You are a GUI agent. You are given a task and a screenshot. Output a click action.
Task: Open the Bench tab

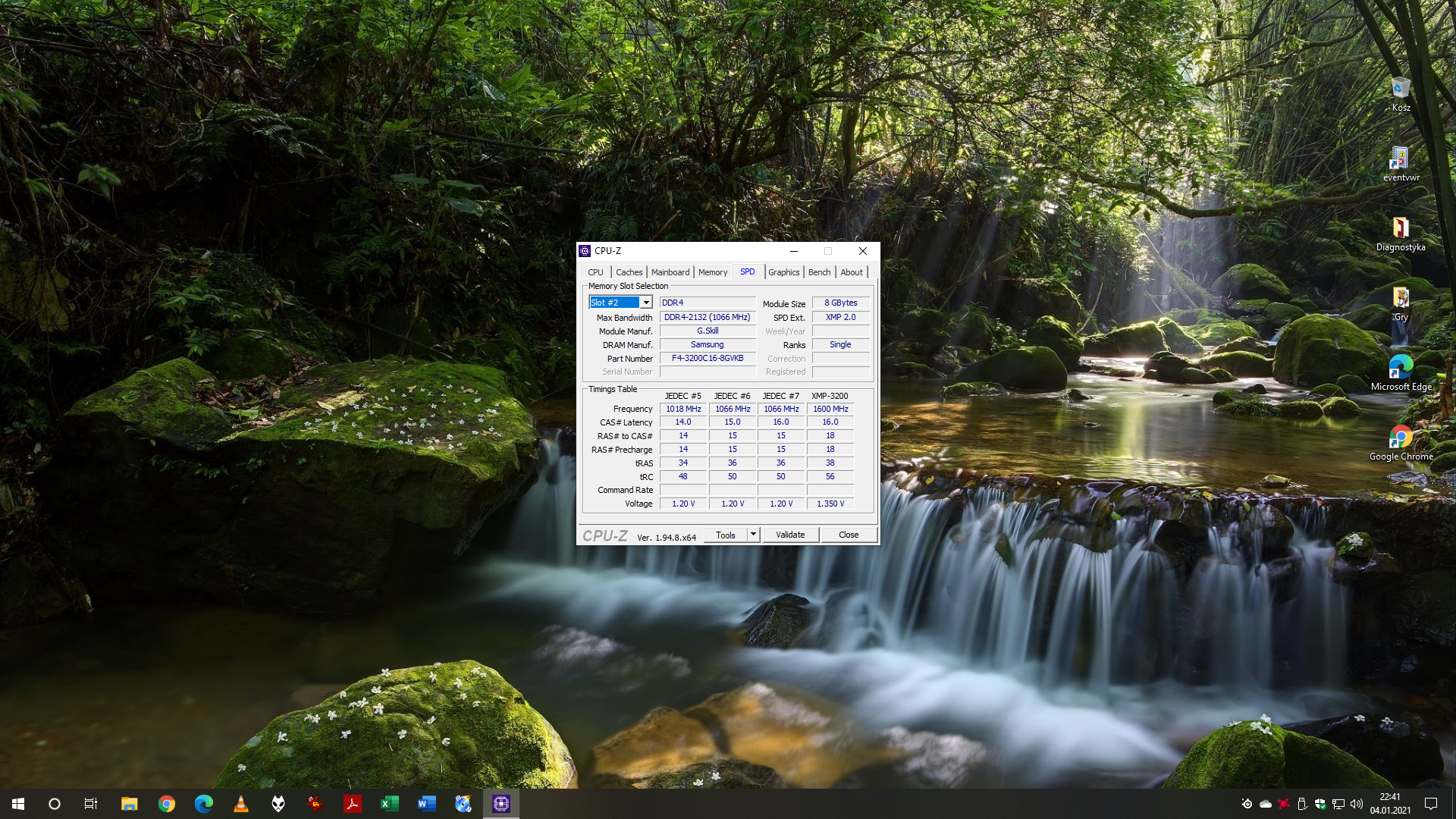coord(819,272)
